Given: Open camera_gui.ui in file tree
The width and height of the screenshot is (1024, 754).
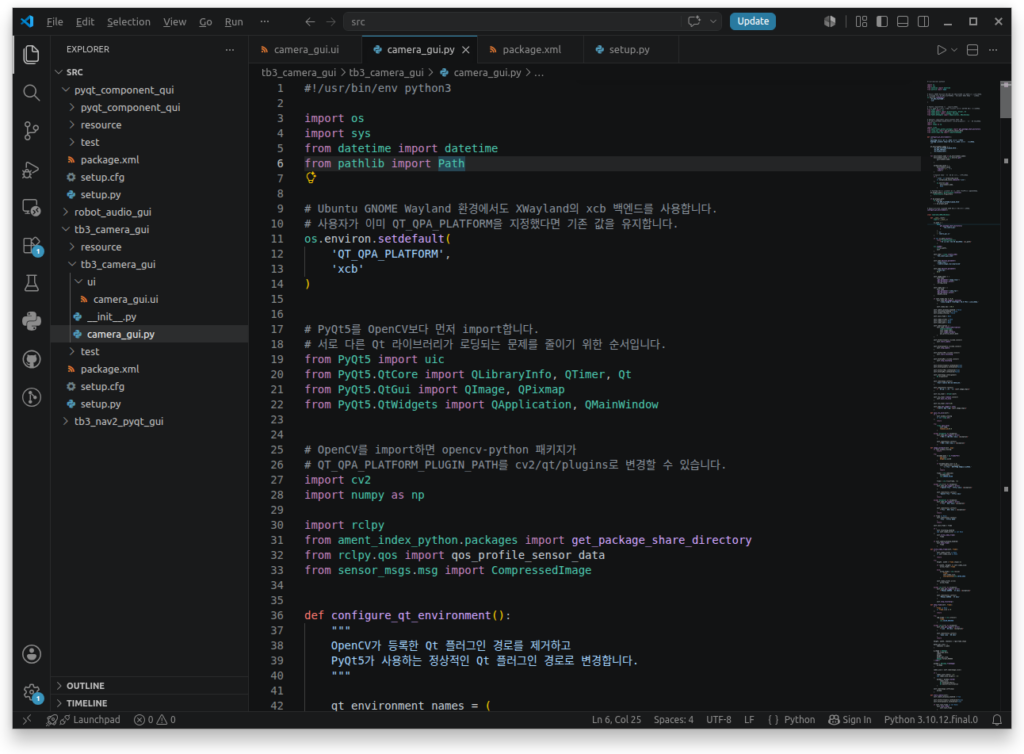Looking at the screenshot, I should (150, 300).
